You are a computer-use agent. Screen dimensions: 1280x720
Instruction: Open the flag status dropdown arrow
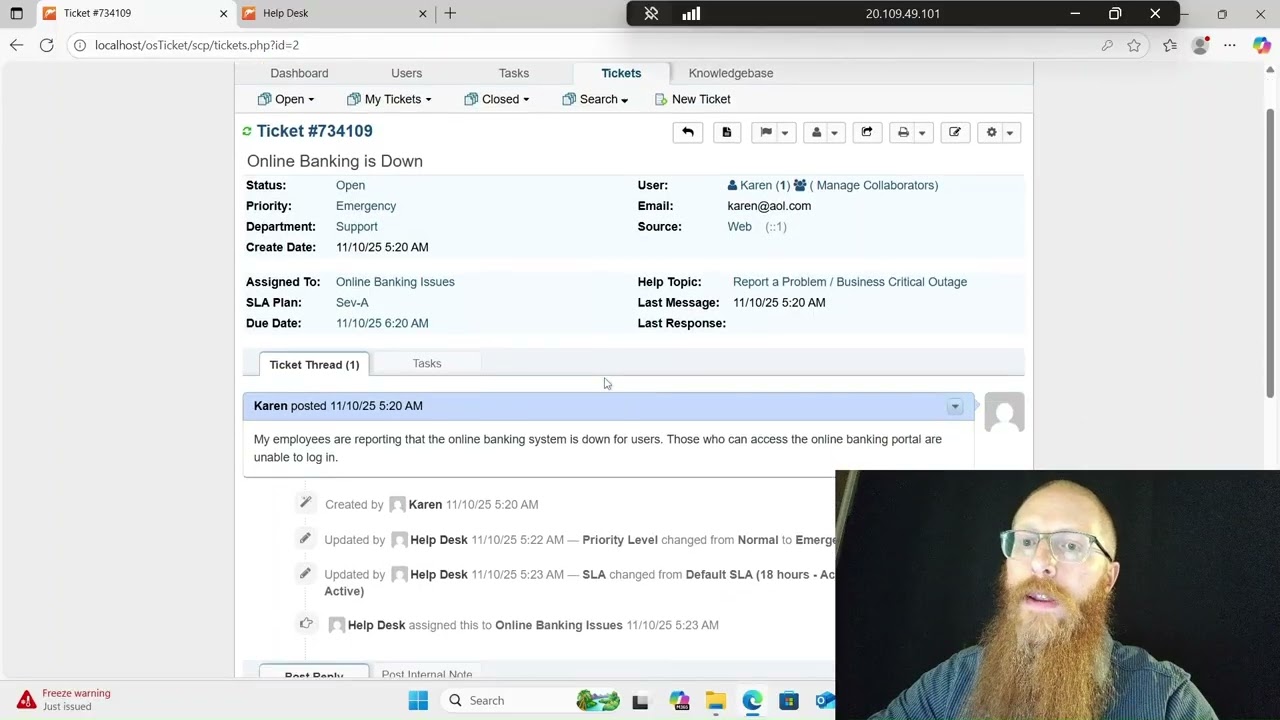785,132
